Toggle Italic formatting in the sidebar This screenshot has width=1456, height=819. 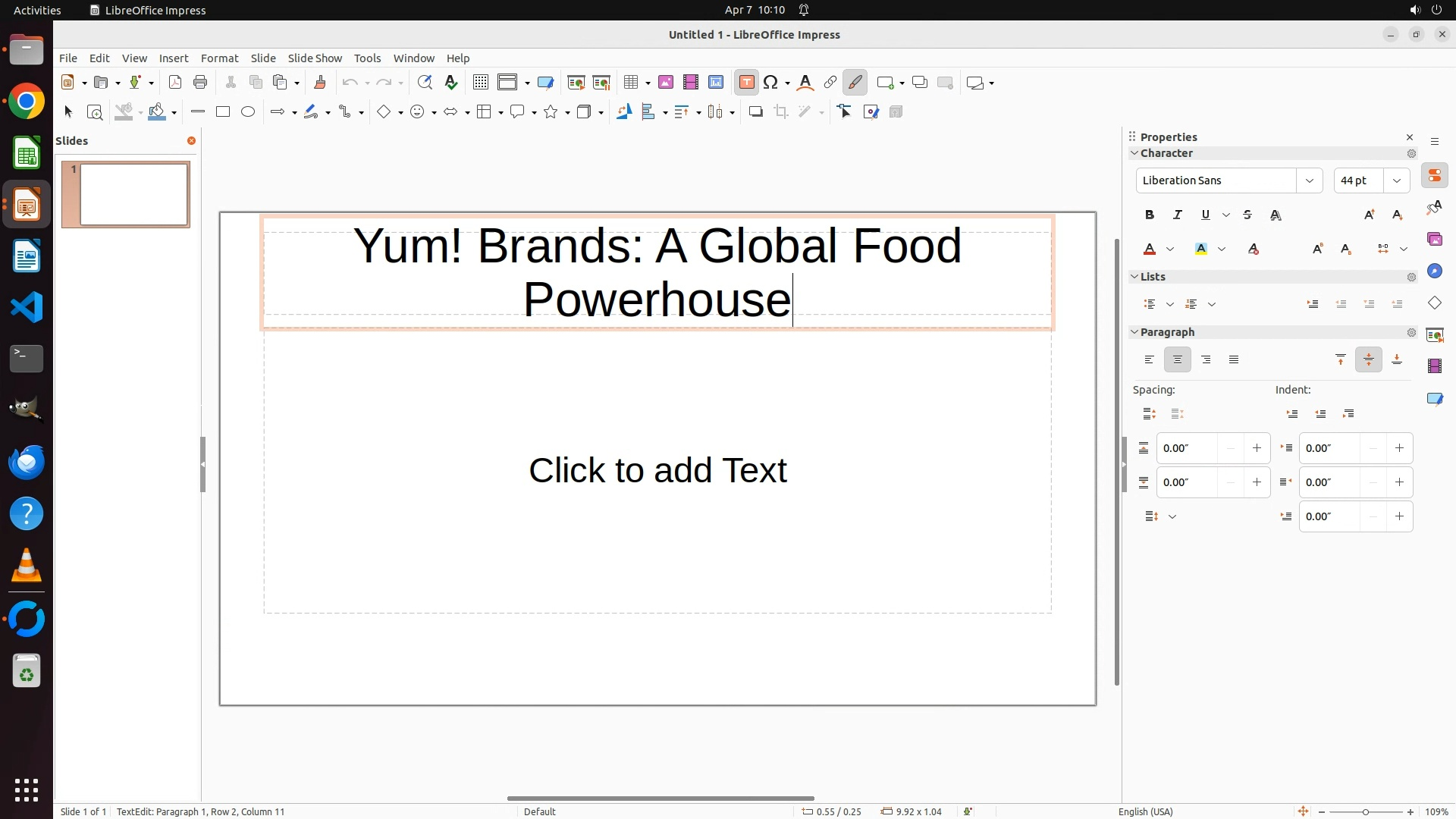(x=1178, y=215)
